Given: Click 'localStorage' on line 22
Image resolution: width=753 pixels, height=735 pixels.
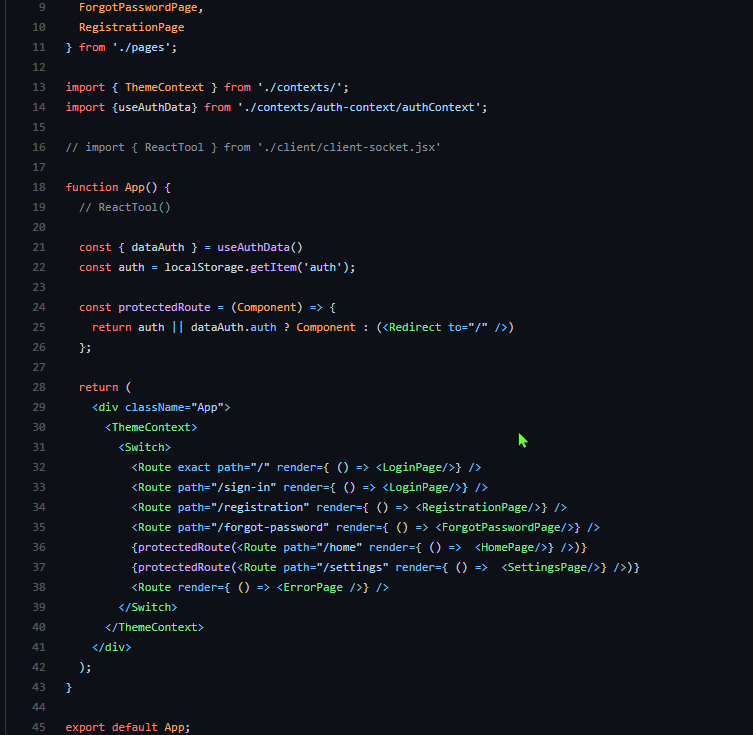Looking at the screenshot, I should tap(204, 267).
